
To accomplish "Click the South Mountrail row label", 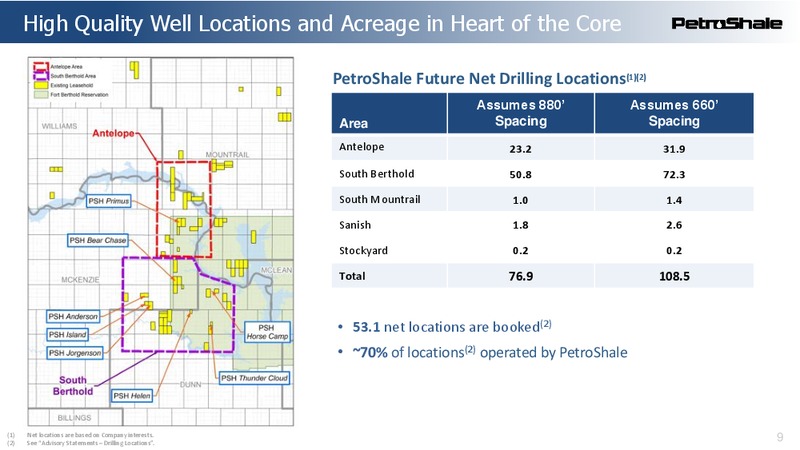I will pos(380,199).
